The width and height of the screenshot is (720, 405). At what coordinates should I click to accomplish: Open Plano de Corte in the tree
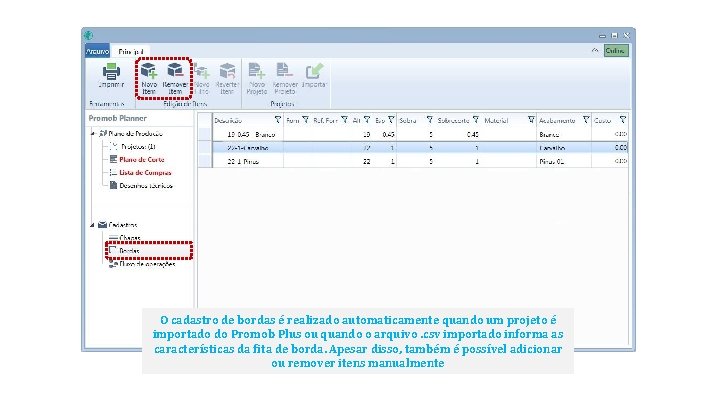coord(141,160)
